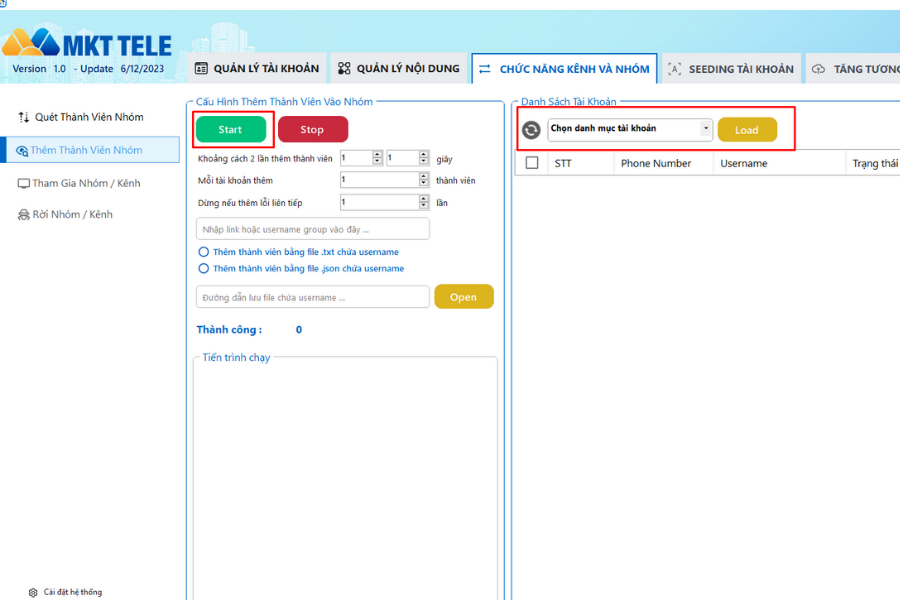
Task: Click the yellow Load button
Action: (x=746, y=130)
